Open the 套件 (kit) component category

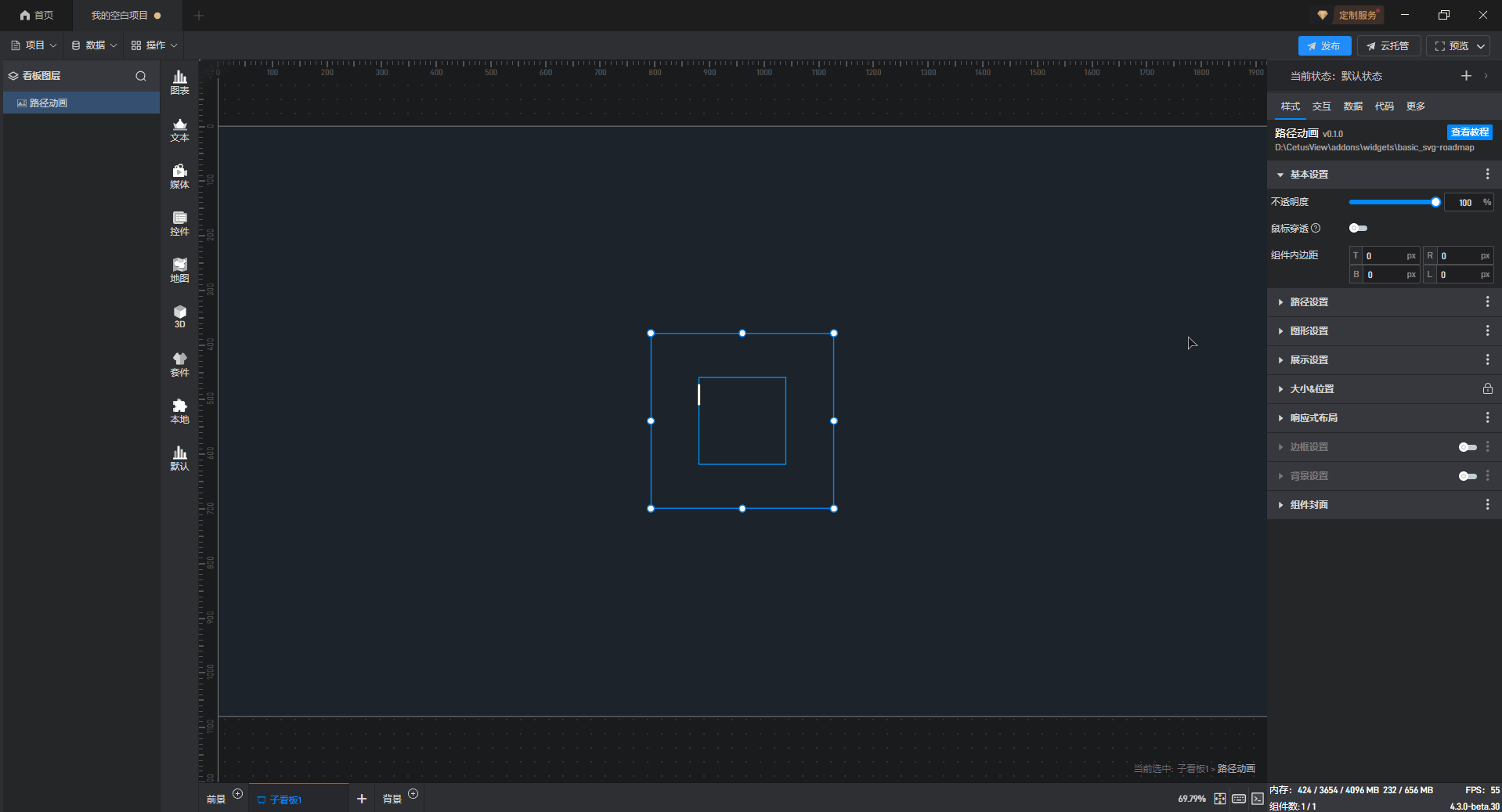click(x=179, y=364)
